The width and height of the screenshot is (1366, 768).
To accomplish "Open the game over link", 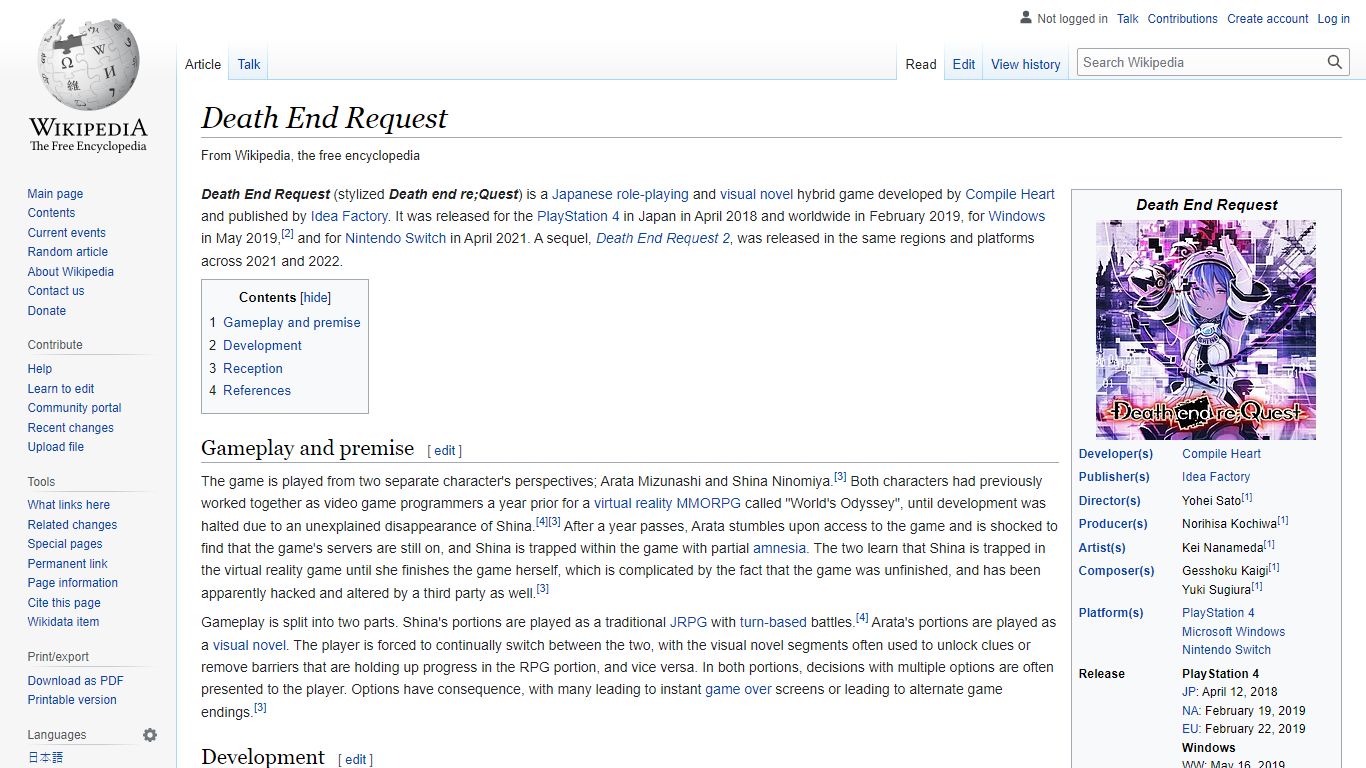I will coord(738,690).
